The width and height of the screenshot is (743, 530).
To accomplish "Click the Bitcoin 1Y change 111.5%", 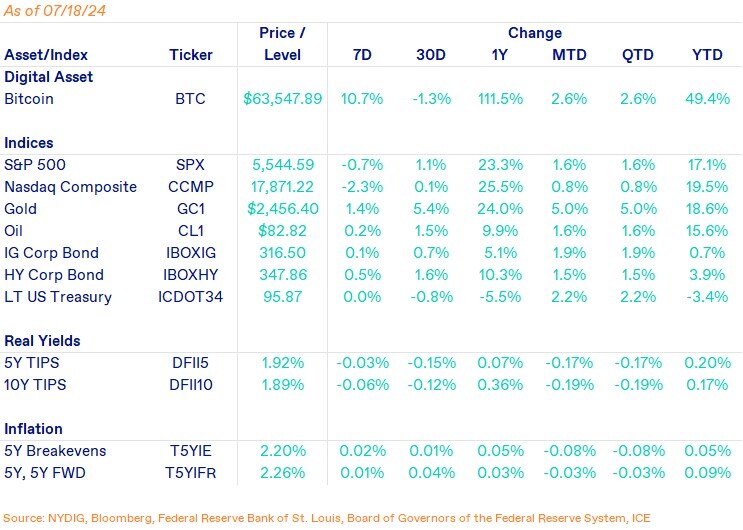I will coord(500,99).
